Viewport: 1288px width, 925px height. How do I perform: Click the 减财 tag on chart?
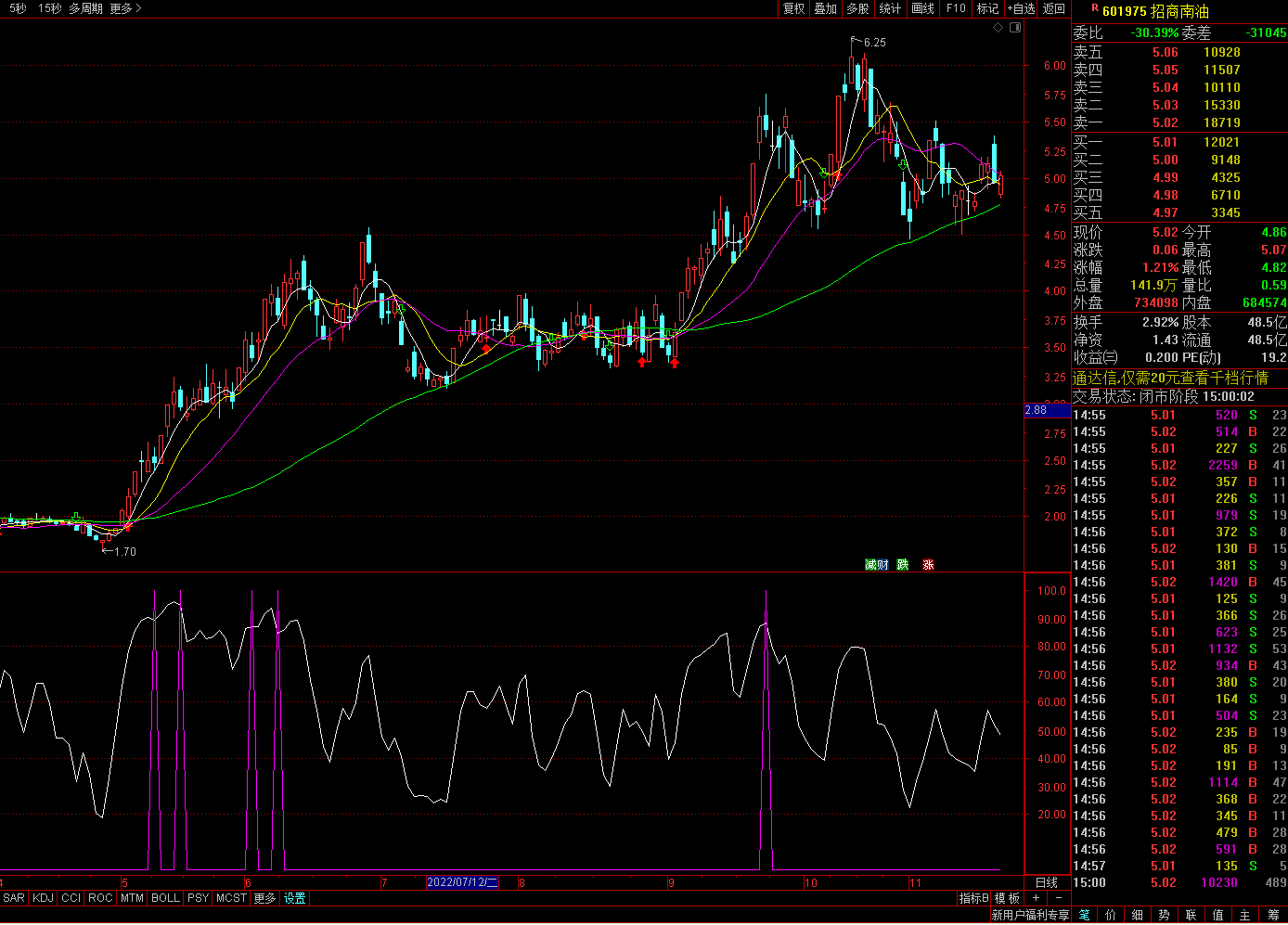[877, 564]
